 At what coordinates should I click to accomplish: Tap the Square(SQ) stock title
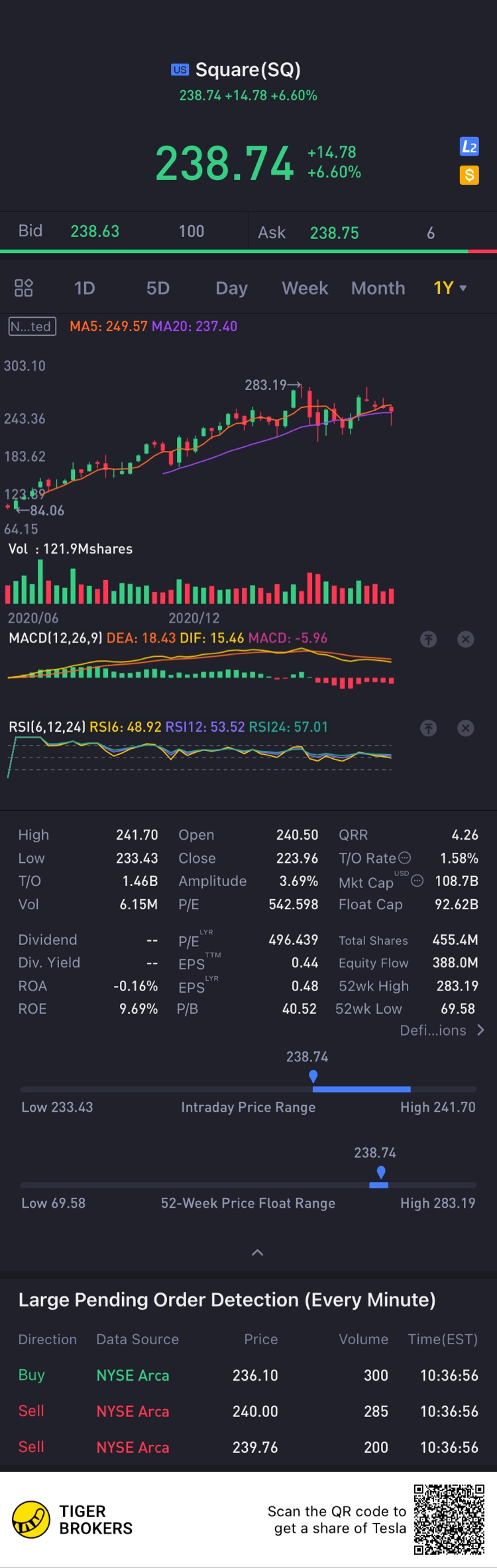click(248, 70)
